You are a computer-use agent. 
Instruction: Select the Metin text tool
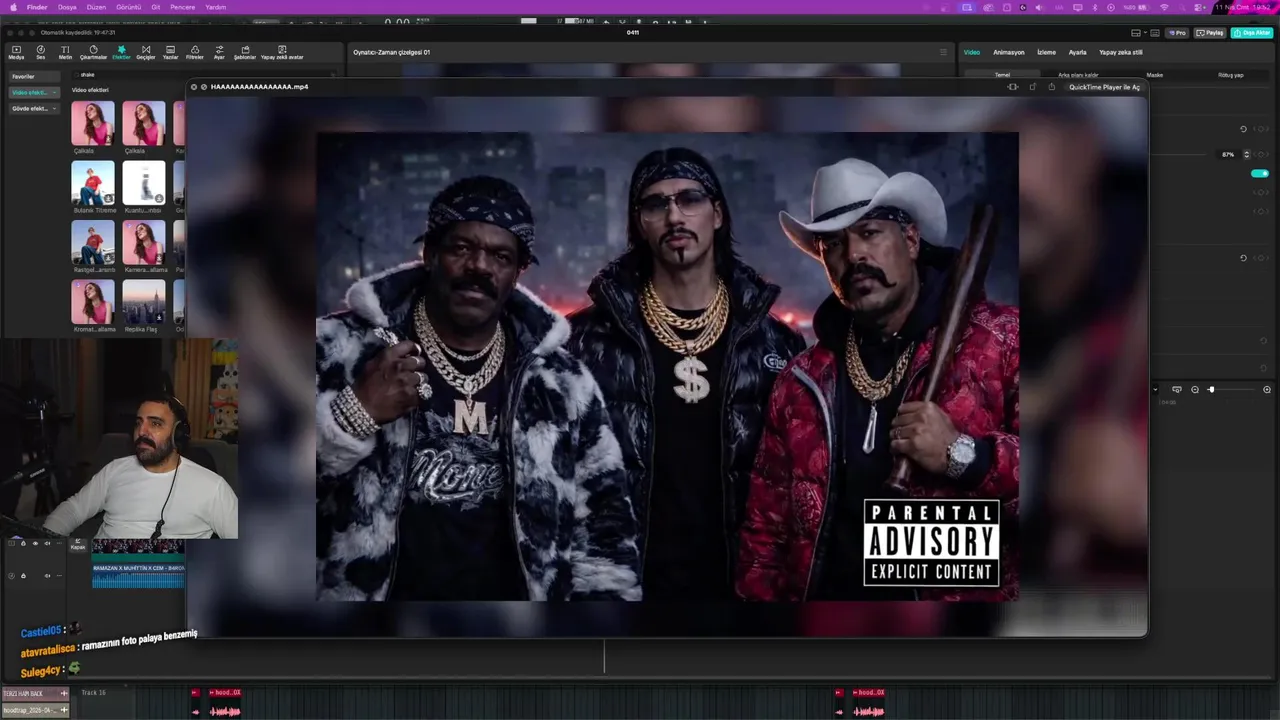[x=65, y=52]
